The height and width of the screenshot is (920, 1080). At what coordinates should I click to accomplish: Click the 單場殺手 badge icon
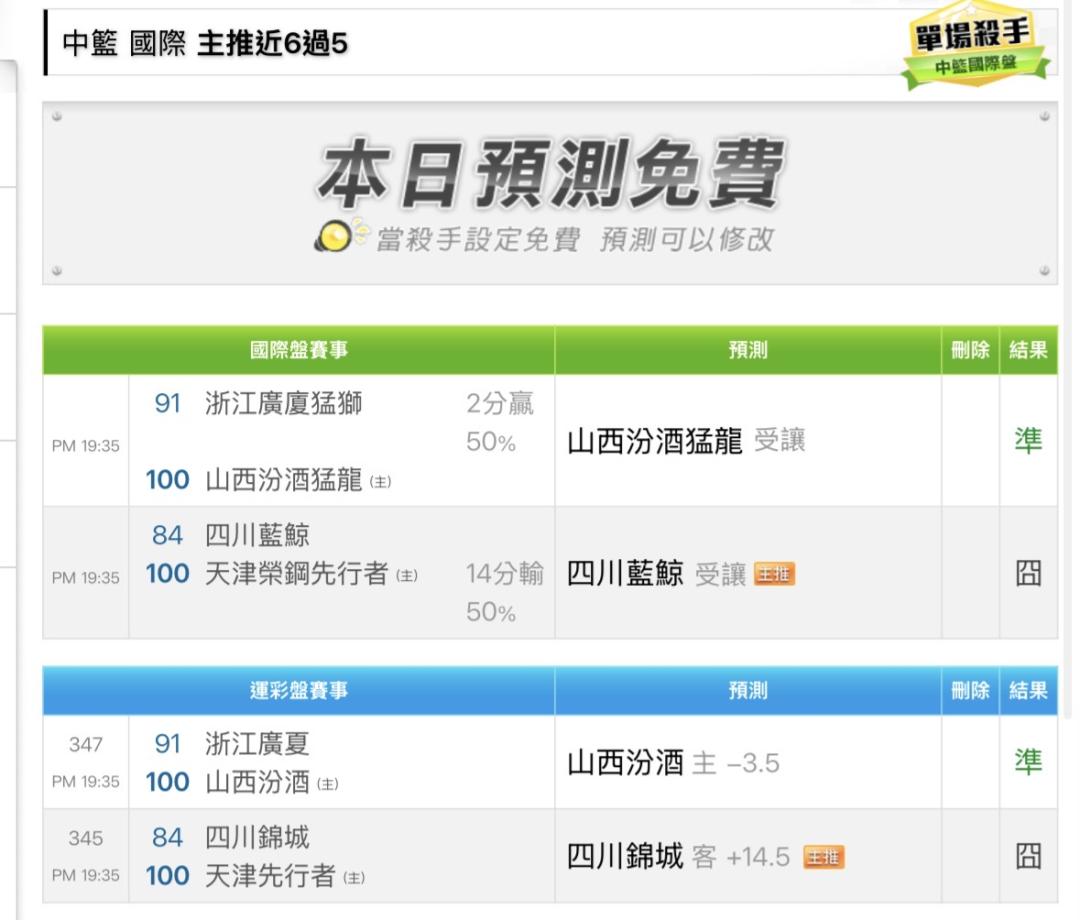975,47
